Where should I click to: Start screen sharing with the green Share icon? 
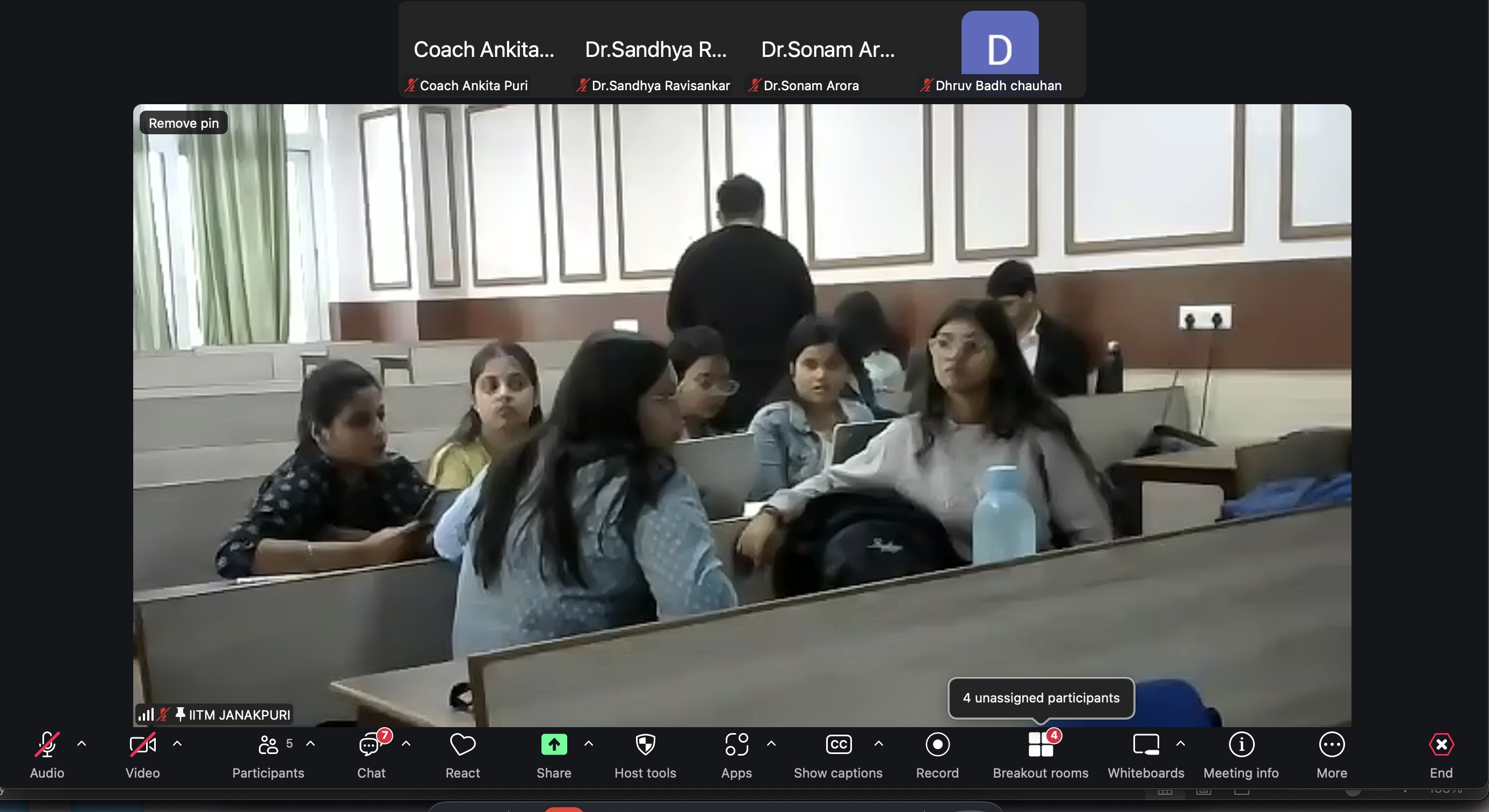554,745
